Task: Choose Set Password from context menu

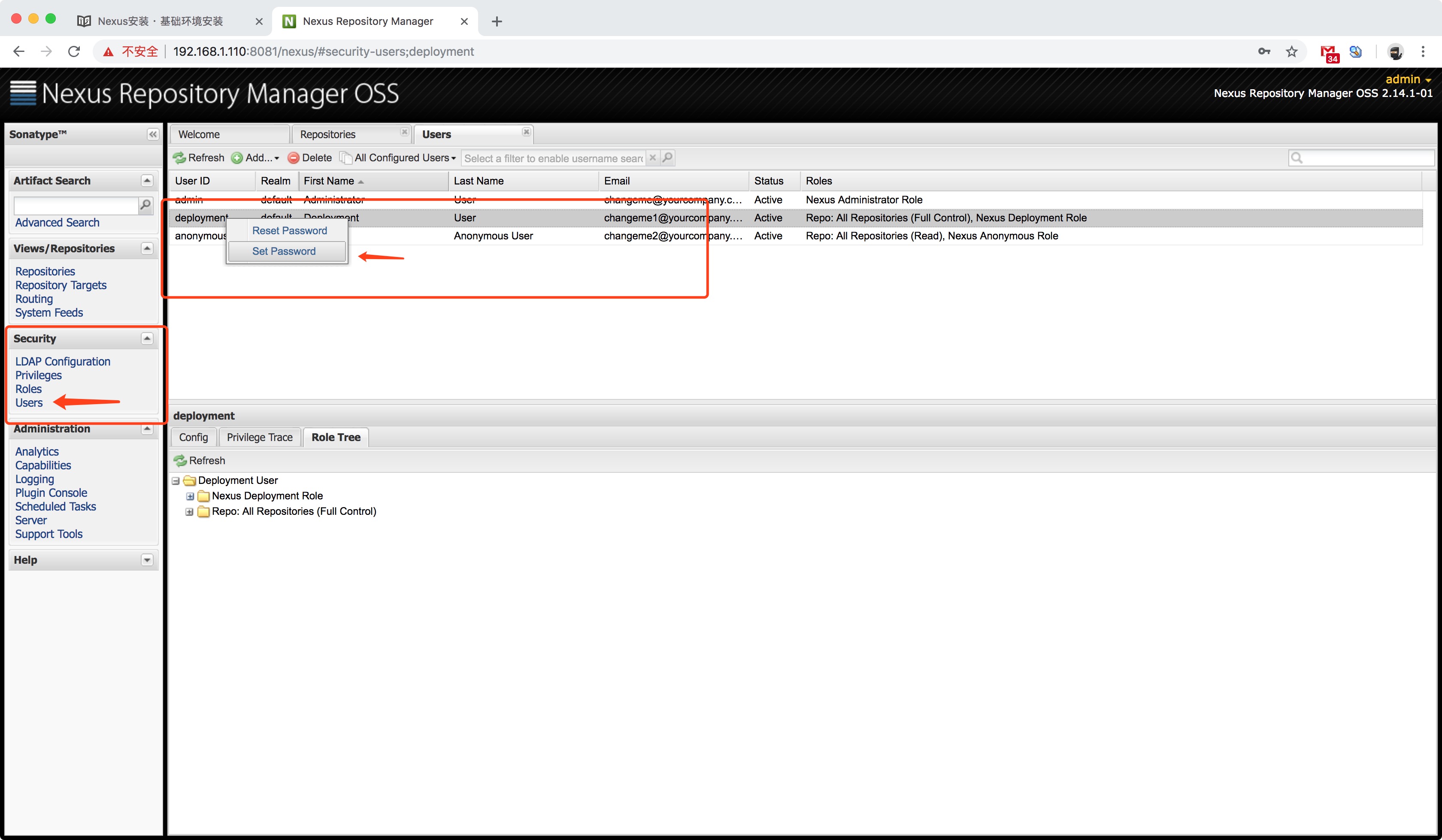Action: pyautogui.click(x=284, y=251)
